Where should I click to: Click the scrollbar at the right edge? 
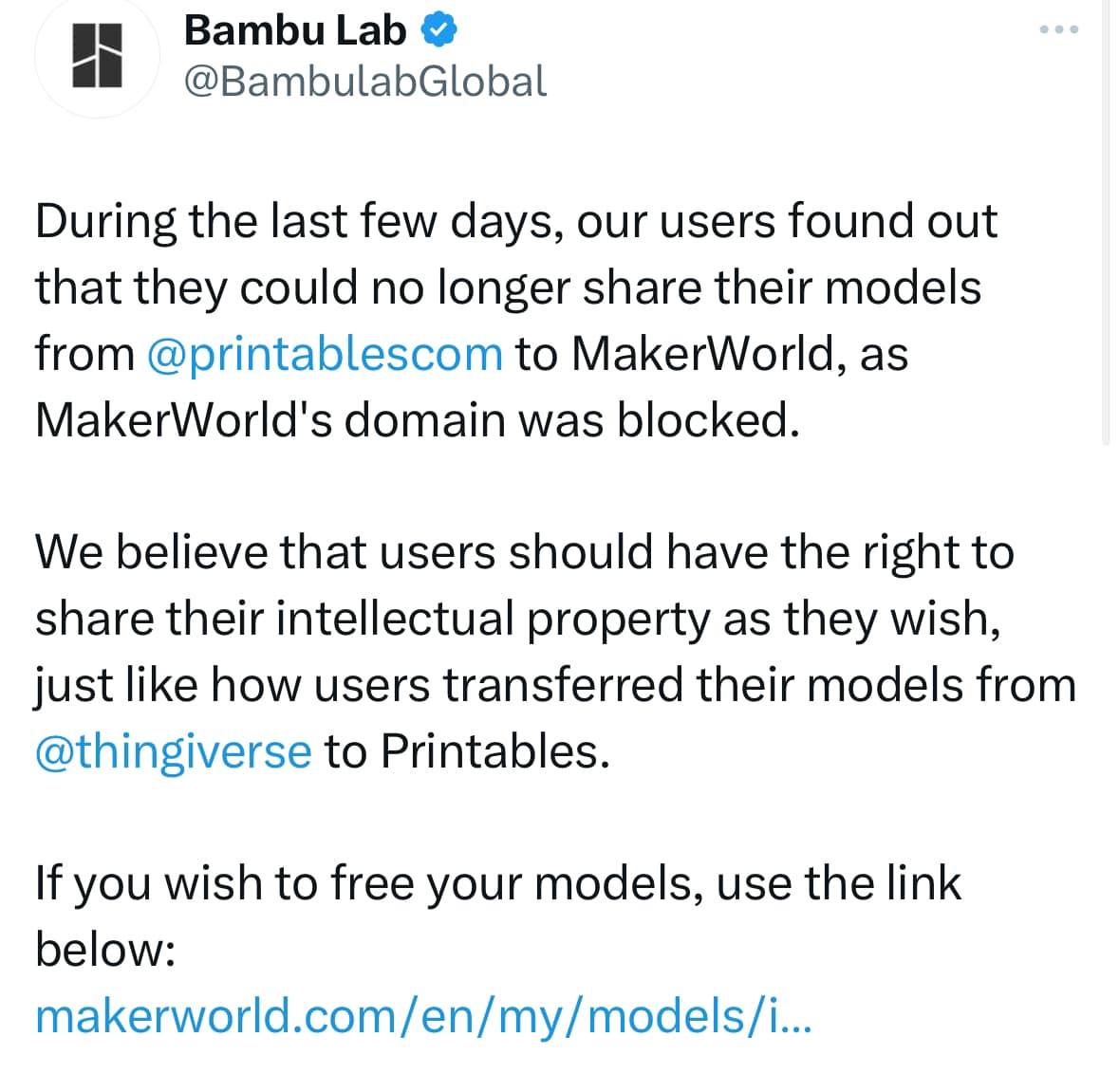coord(1105,221)
